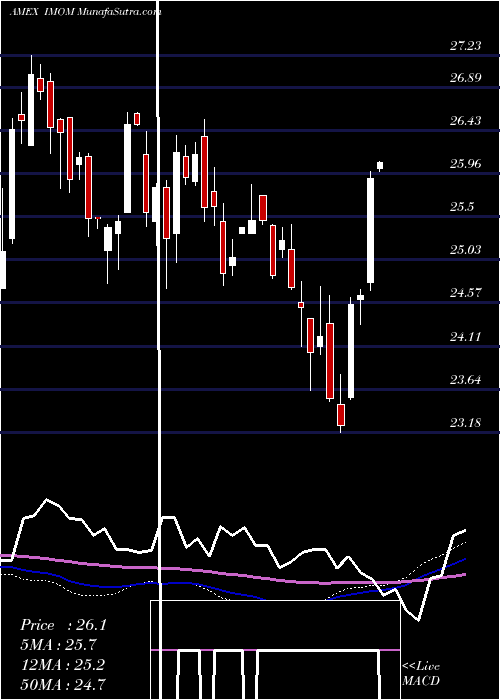
Task: Click the 26.43 price axis label
Action: point(465,121)
